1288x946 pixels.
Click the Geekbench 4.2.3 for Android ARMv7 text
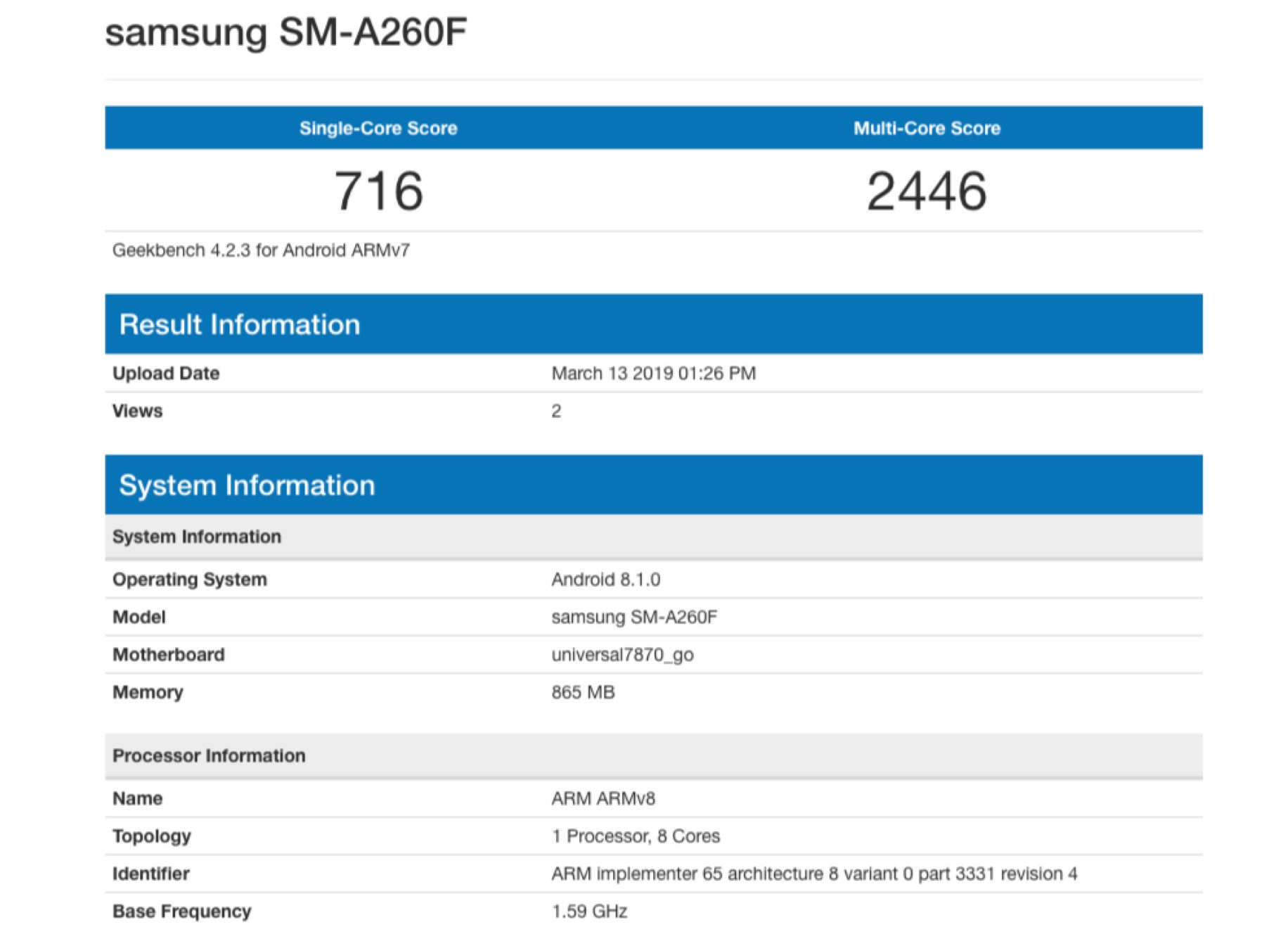(x=261, y=250)
